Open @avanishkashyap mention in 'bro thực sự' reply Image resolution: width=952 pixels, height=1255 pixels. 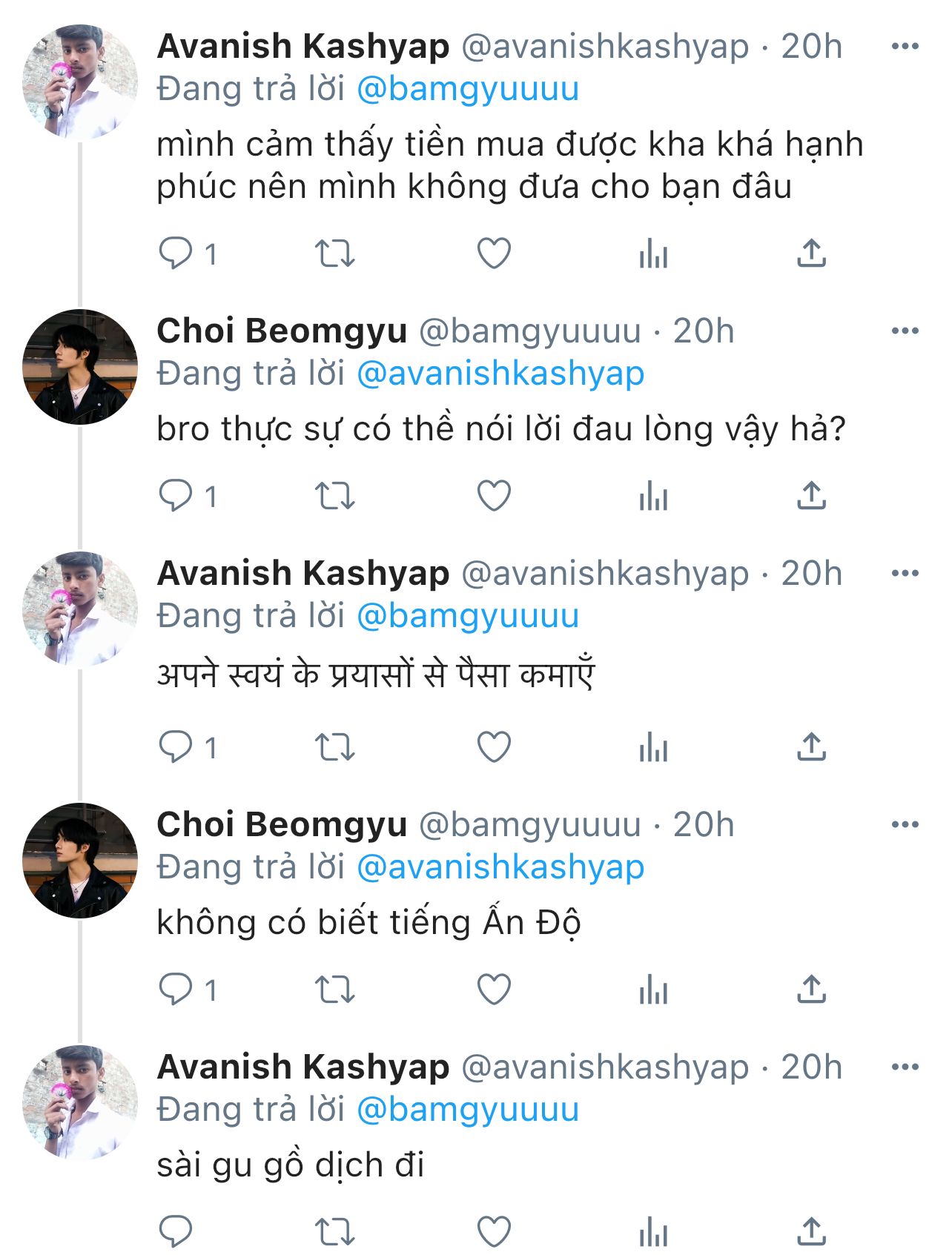pyautogui.click(x=500, y=374)
